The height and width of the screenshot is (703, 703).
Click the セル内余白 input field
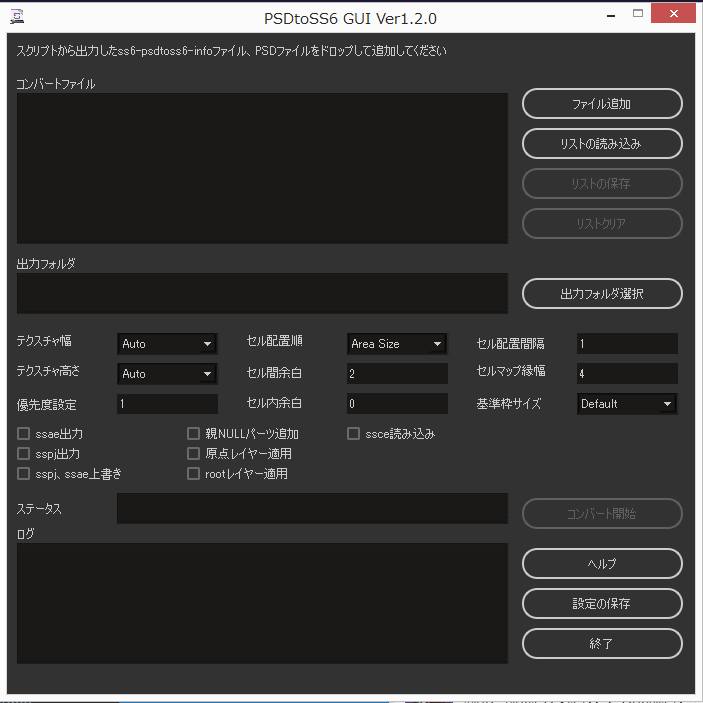(397, 404)
